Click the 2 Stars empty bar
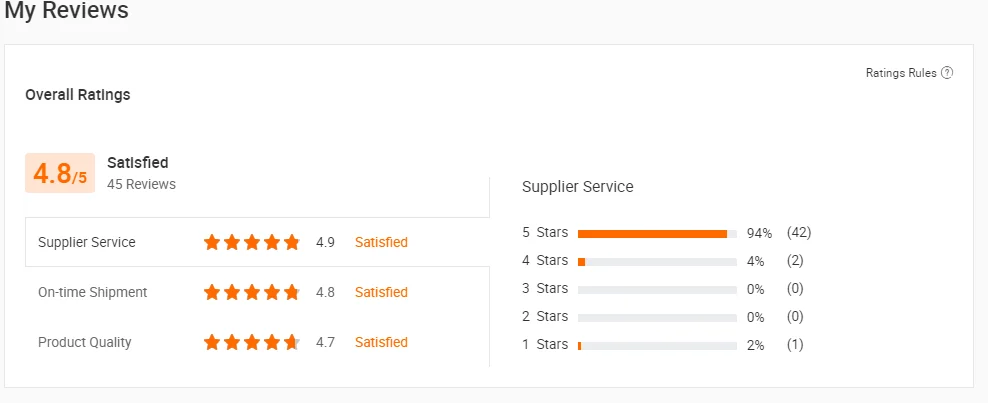 657,317
